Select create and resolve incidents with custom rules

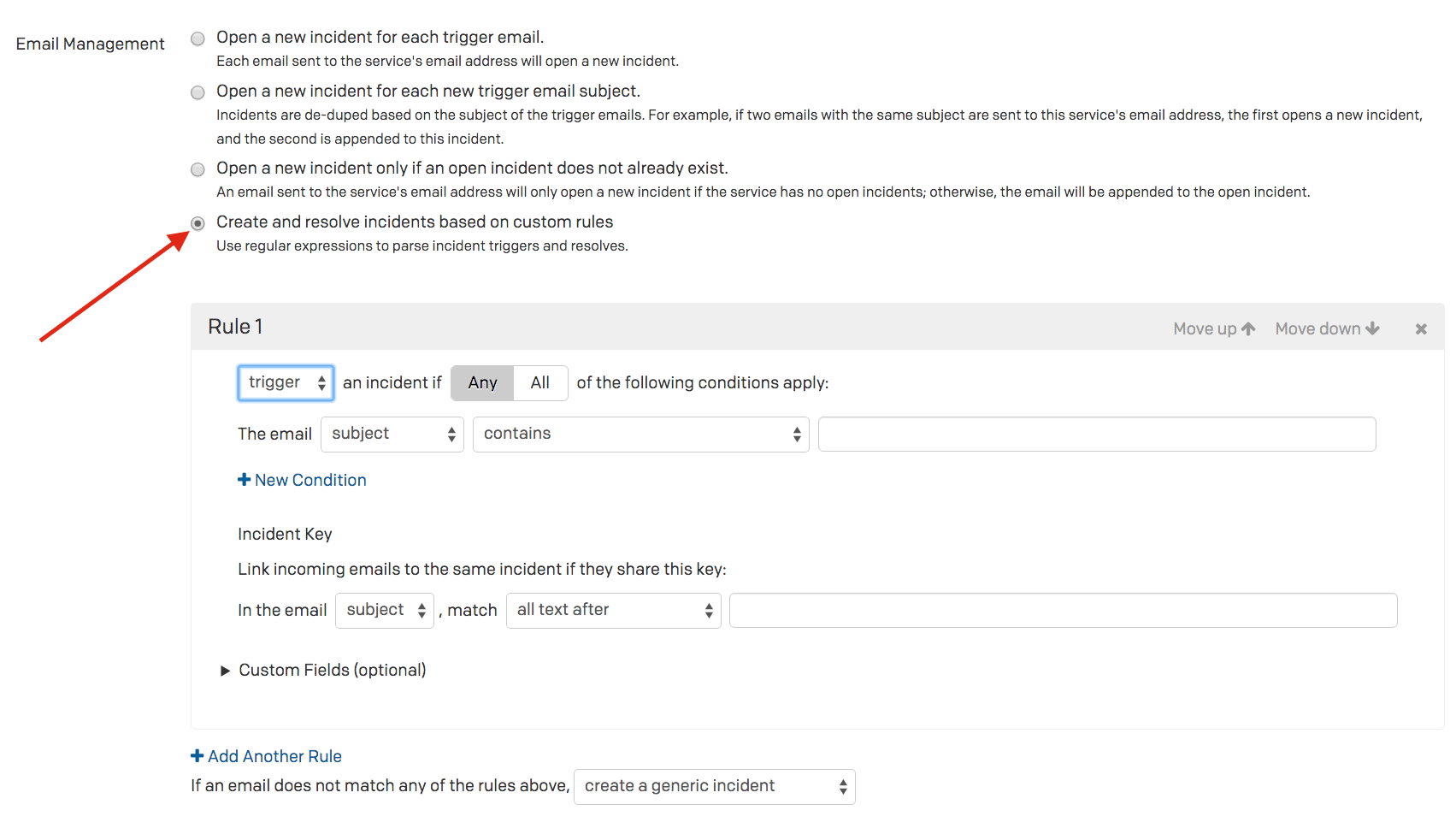point(197,223)
